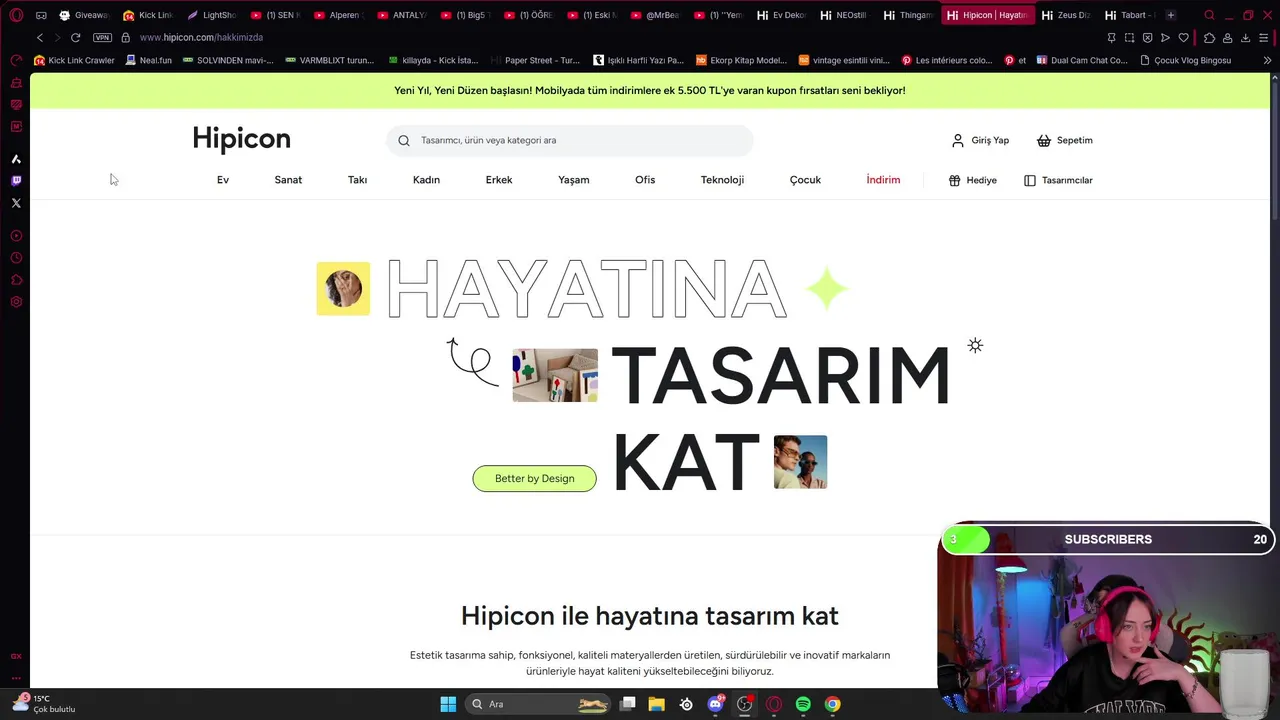This screenshot has width=1280, height=720.
Task: Click the magnifier icon in Hipicon search
Action: [404, 140]
